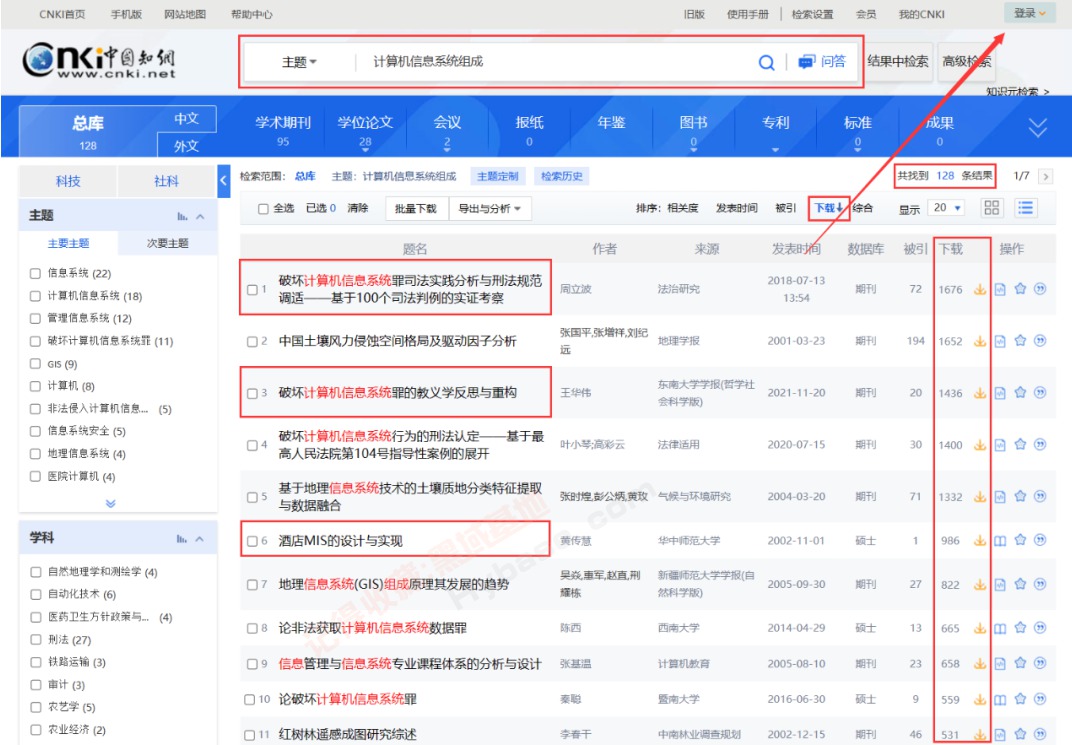Image resolution: width=1072 pixels, height=745 pixels.
Task: Check the box for result row 10
Action: 250,700
